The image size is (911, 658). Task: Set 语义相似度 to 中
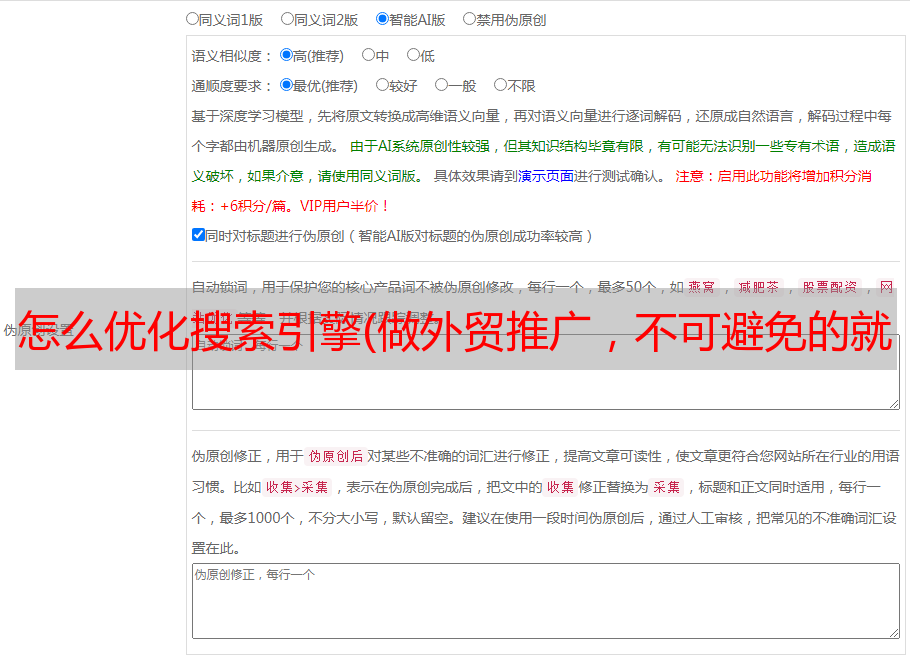point(368,55)
